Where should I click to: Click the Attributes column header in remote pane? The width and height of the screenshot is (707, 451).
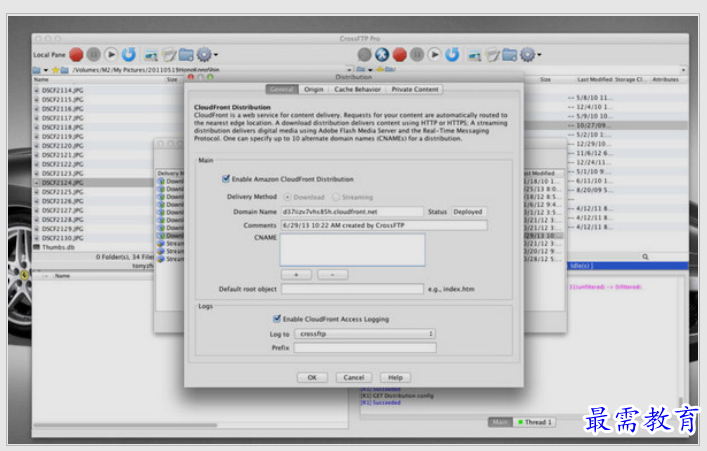click(x=666, y=79)
